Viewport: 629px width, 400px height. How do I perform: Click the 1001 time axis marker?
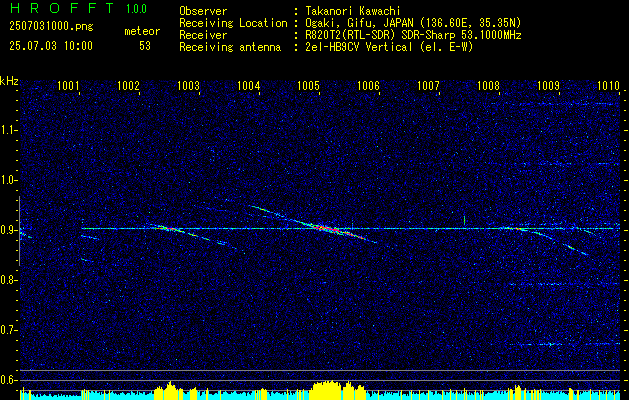(x=68, y=86)
